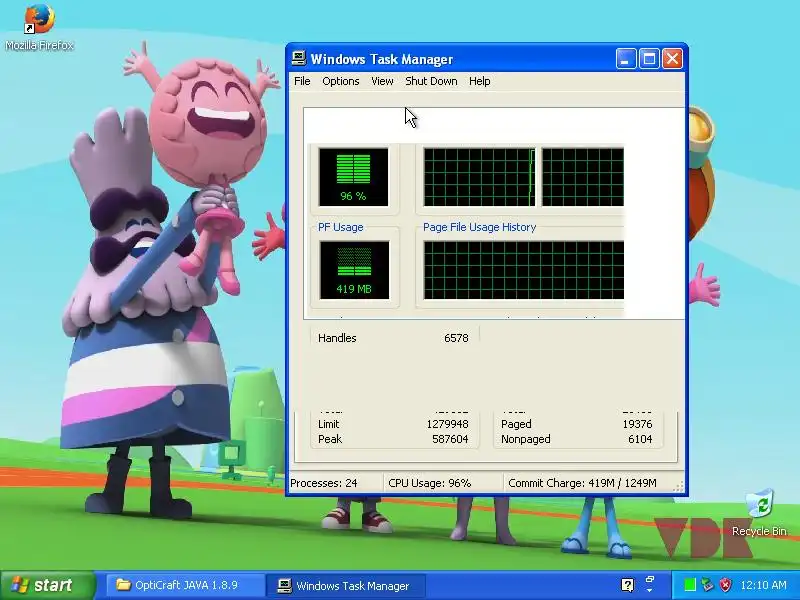Click the Task Manager title bar icon
800x600 pixels.
299,59
